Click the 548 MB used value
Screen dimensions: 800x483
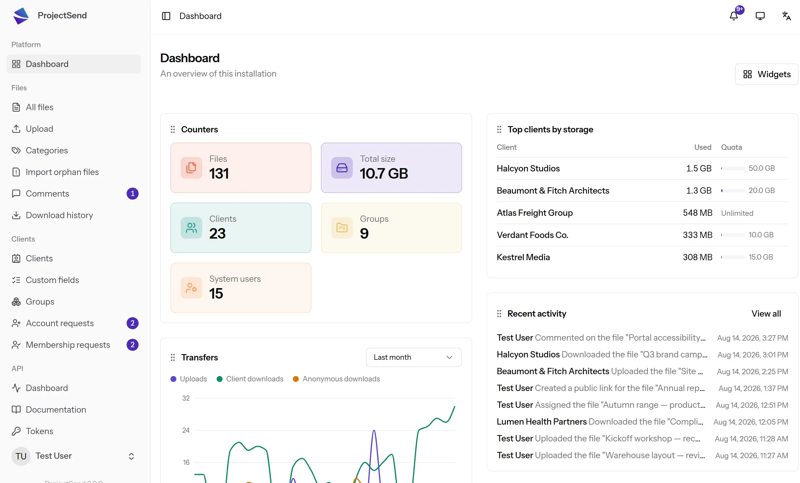(x=697, y=213)
